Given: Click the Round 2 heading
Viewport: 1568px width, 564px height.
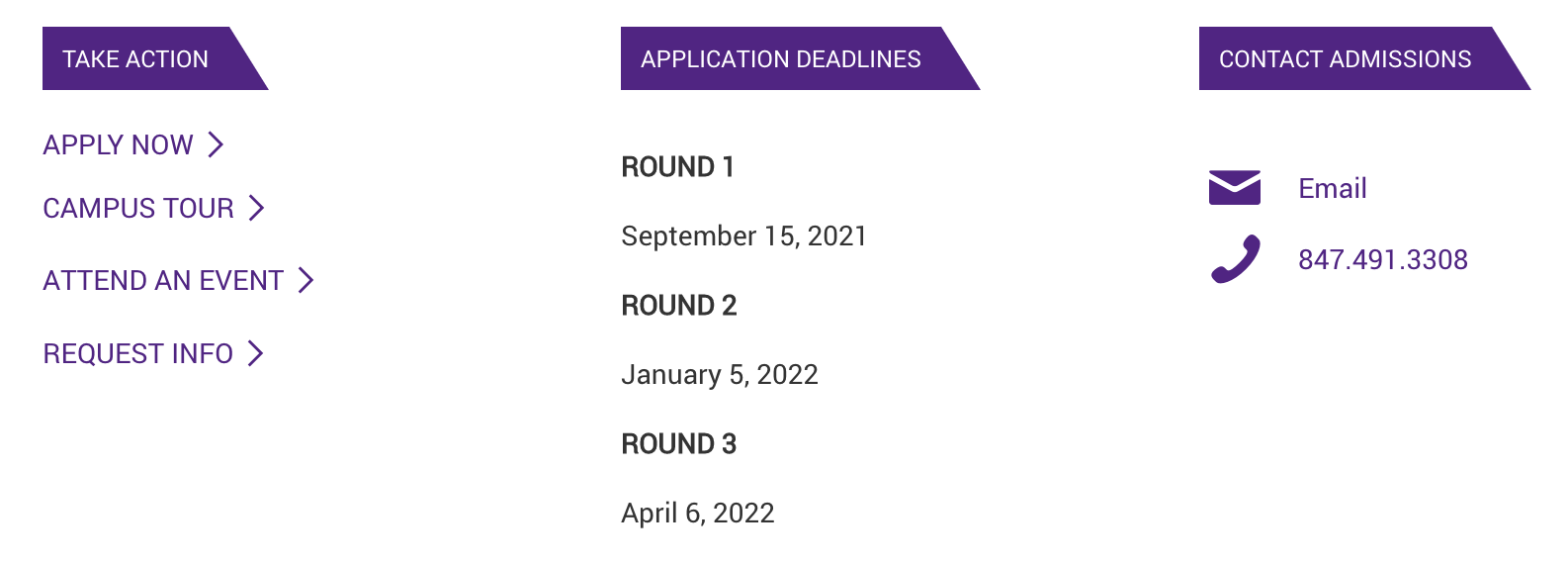Looking at the screenshot, I should tap(679, 305).
